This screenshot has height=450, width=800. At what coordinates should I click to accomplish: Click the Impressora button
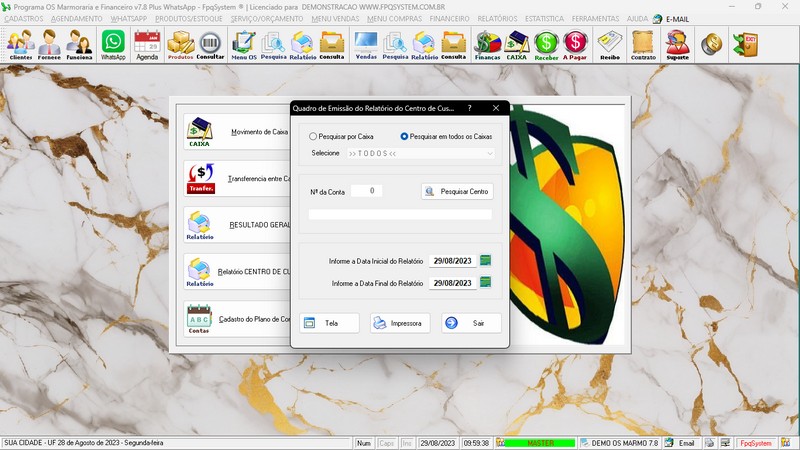[400, 323]
